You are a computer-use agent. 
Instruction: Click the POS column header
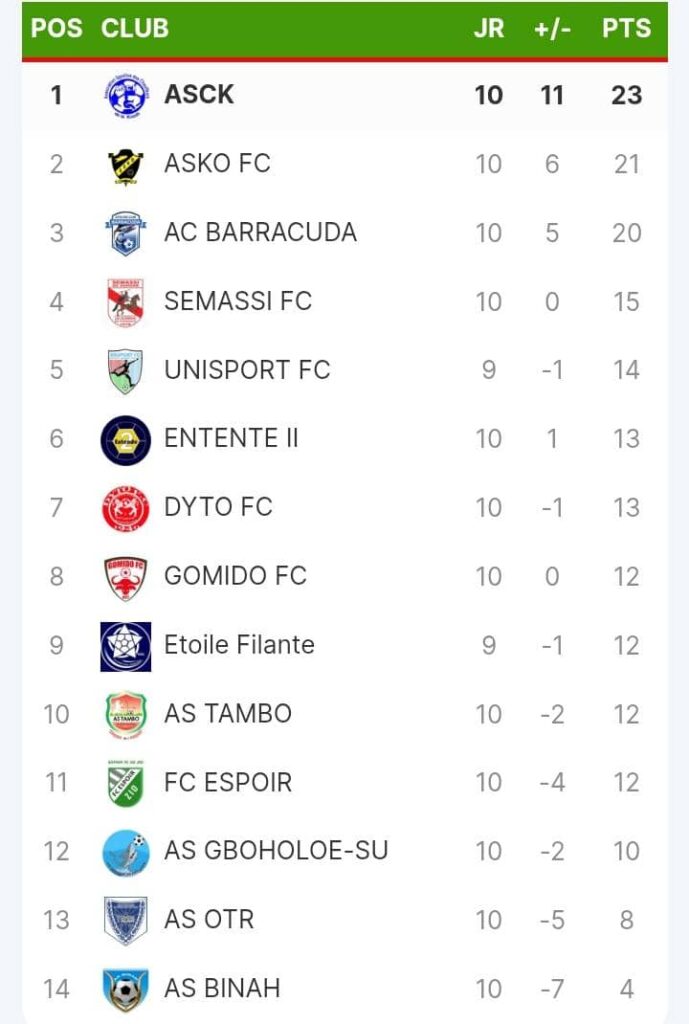(57, 28)
